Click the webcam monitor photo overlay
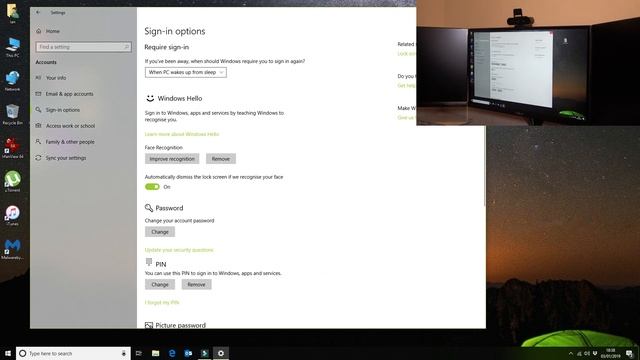The image size is (640, 360). click(x=528, y=62)
